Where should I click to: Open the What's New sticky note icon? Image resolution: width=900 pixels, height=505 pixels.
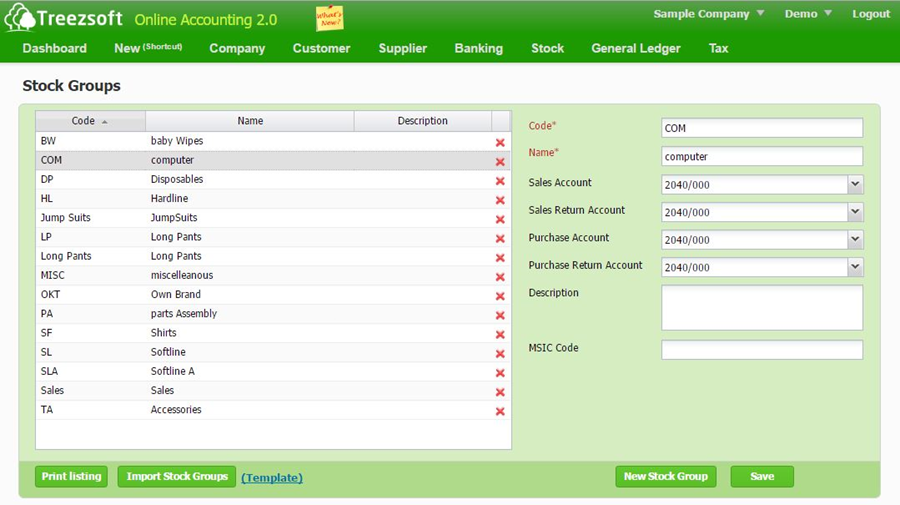point(329,18)
